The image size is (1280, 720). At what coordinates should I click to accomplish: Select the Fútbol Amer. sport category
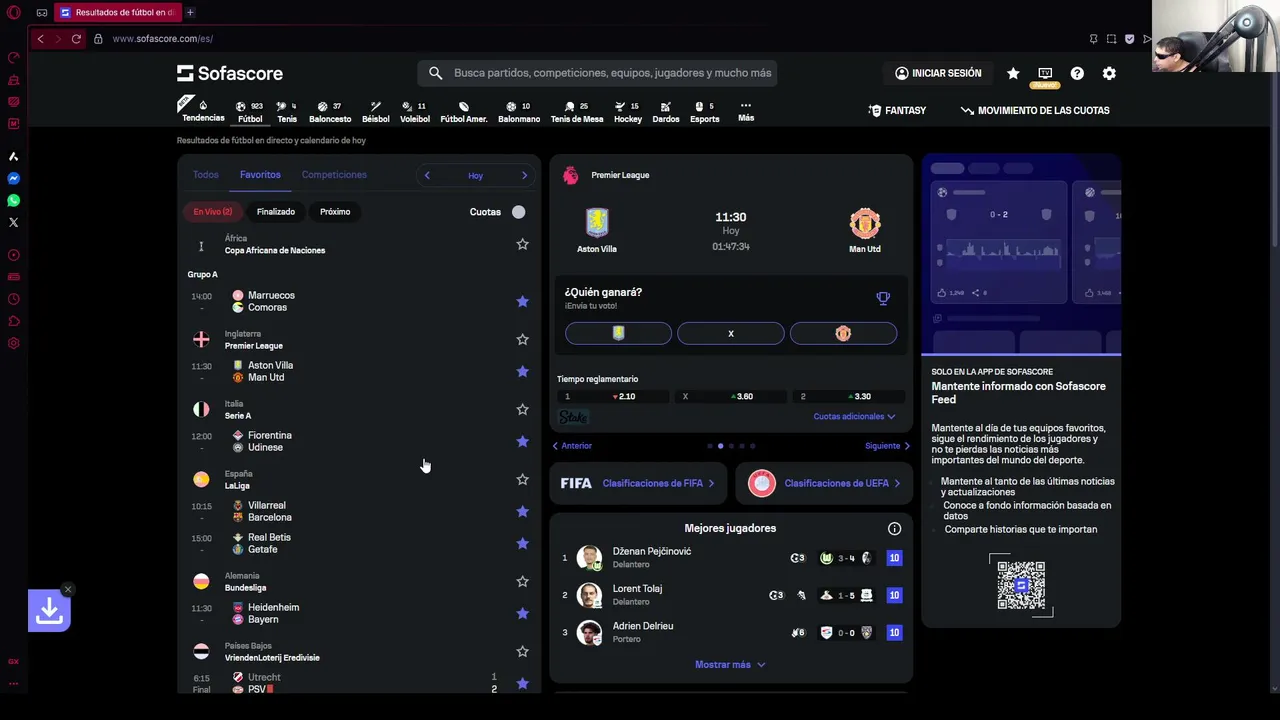coord(464,111)
